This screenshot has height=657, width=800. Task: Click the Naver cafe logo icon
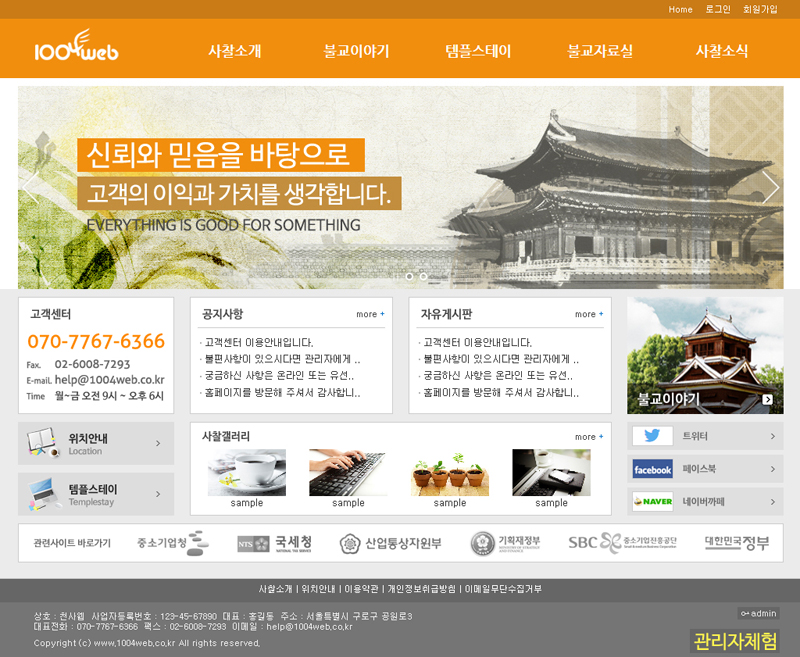652,501
